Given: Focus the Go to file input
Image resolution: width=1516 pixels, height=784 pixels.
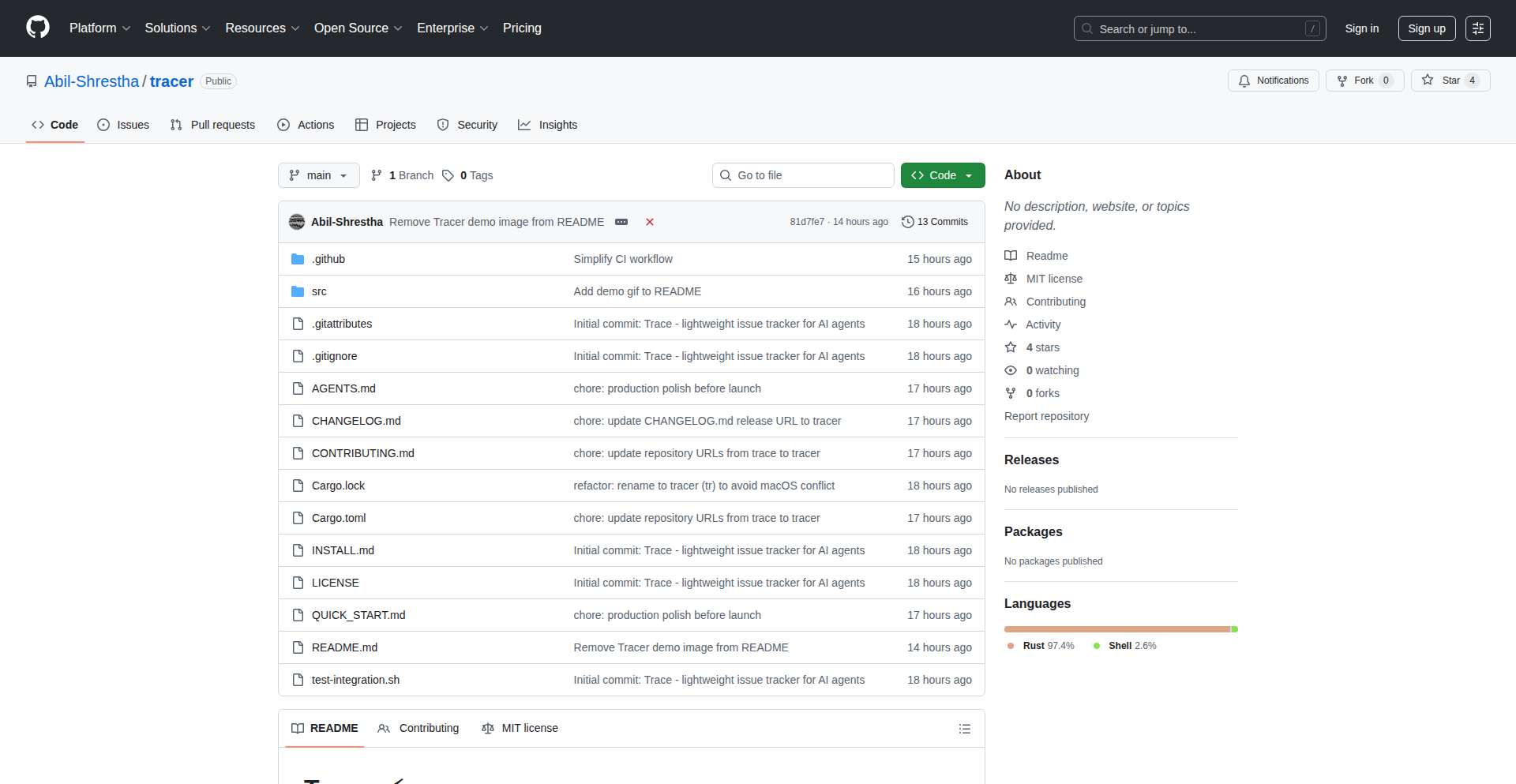Looking at the screenshot, I should pyautogui.click(x=803, y=175).
